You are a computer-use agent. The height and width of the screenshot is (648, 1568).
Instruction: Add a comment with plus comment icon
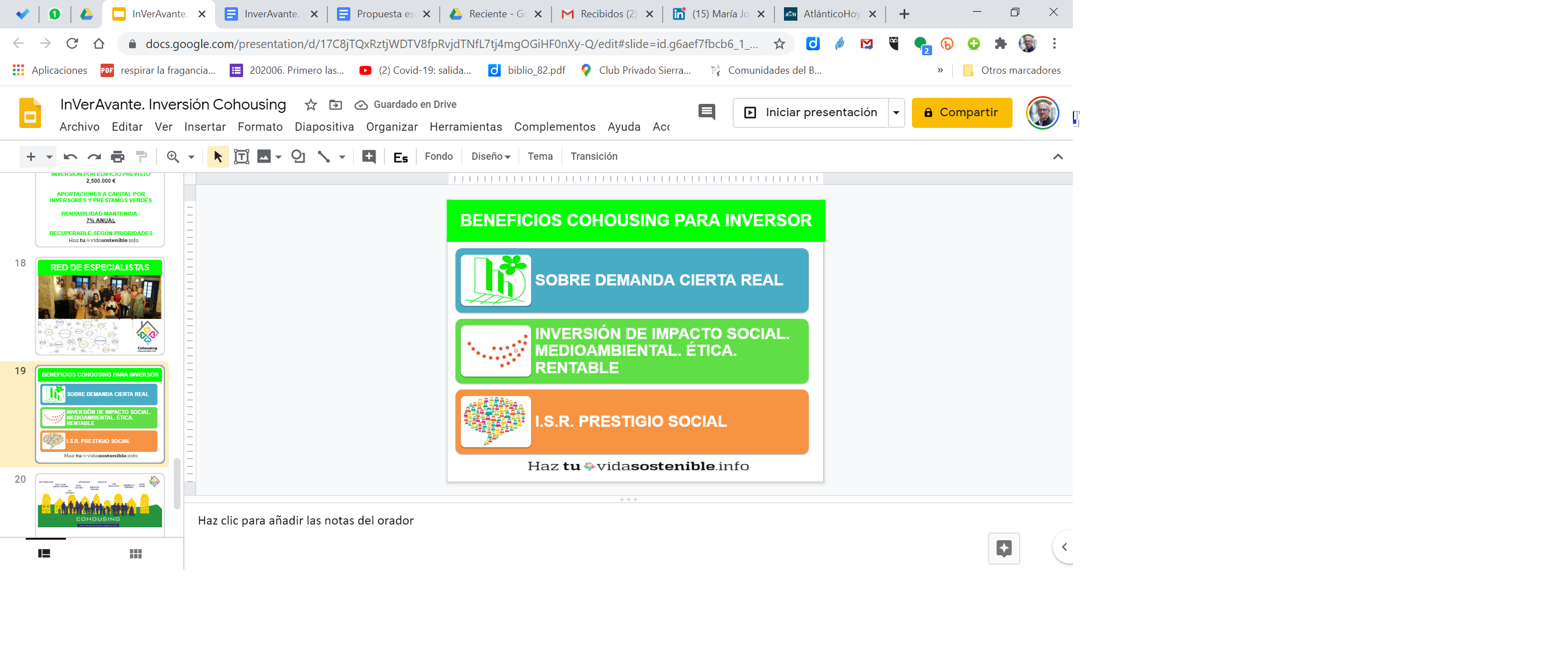(369, 156)
